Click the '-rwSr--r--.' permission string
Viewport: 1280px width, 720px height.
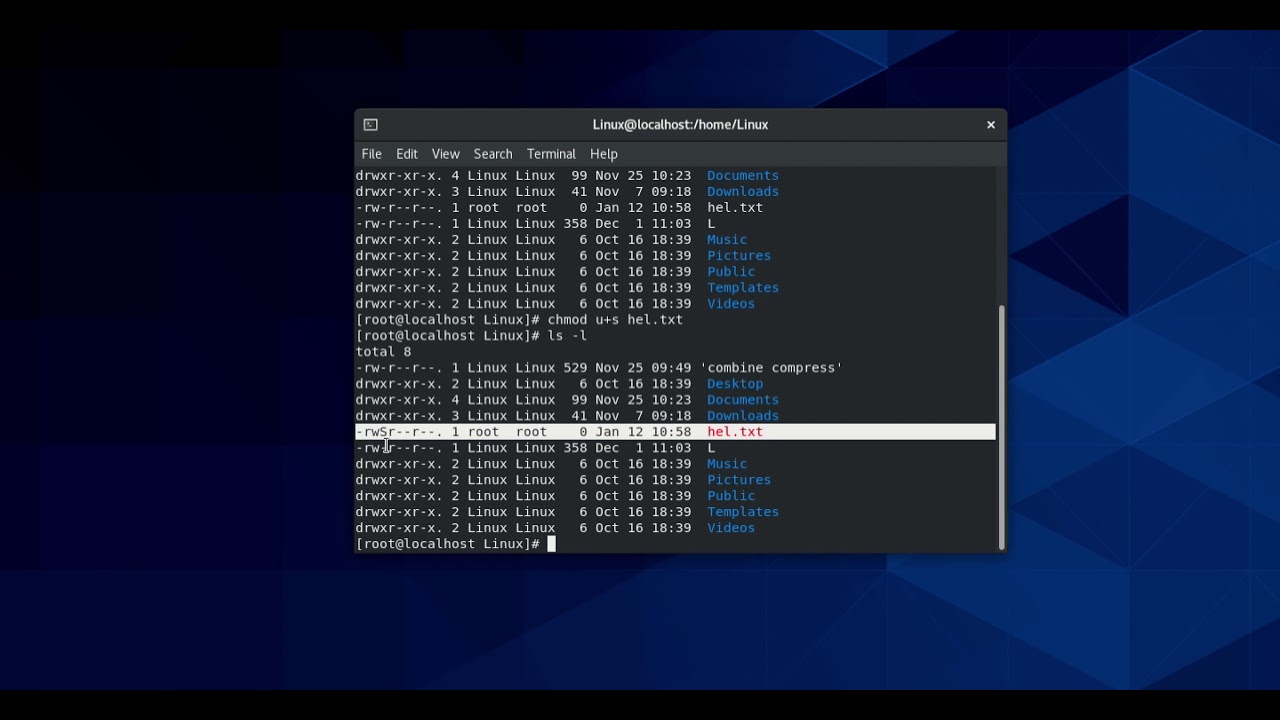coord(399,432)
